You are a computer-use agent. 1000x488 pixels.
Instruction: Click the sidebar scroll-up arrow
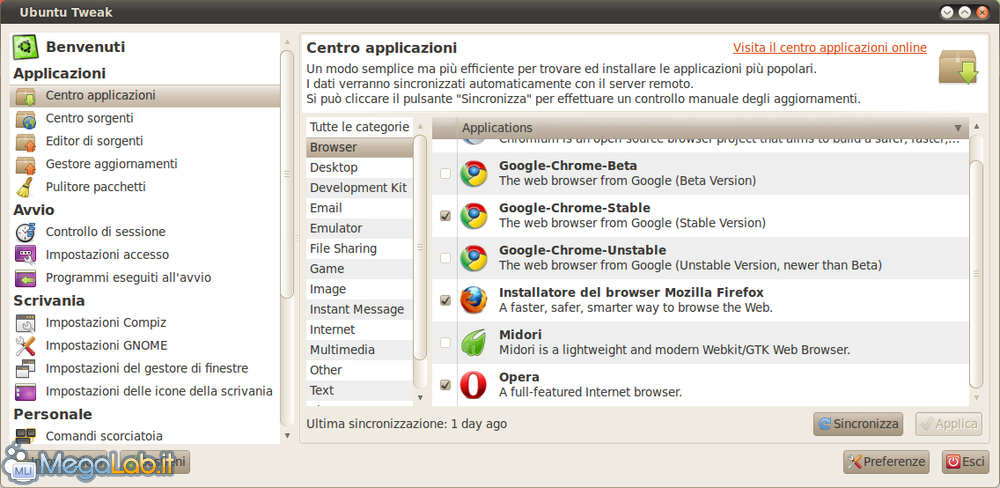(287, 41)
